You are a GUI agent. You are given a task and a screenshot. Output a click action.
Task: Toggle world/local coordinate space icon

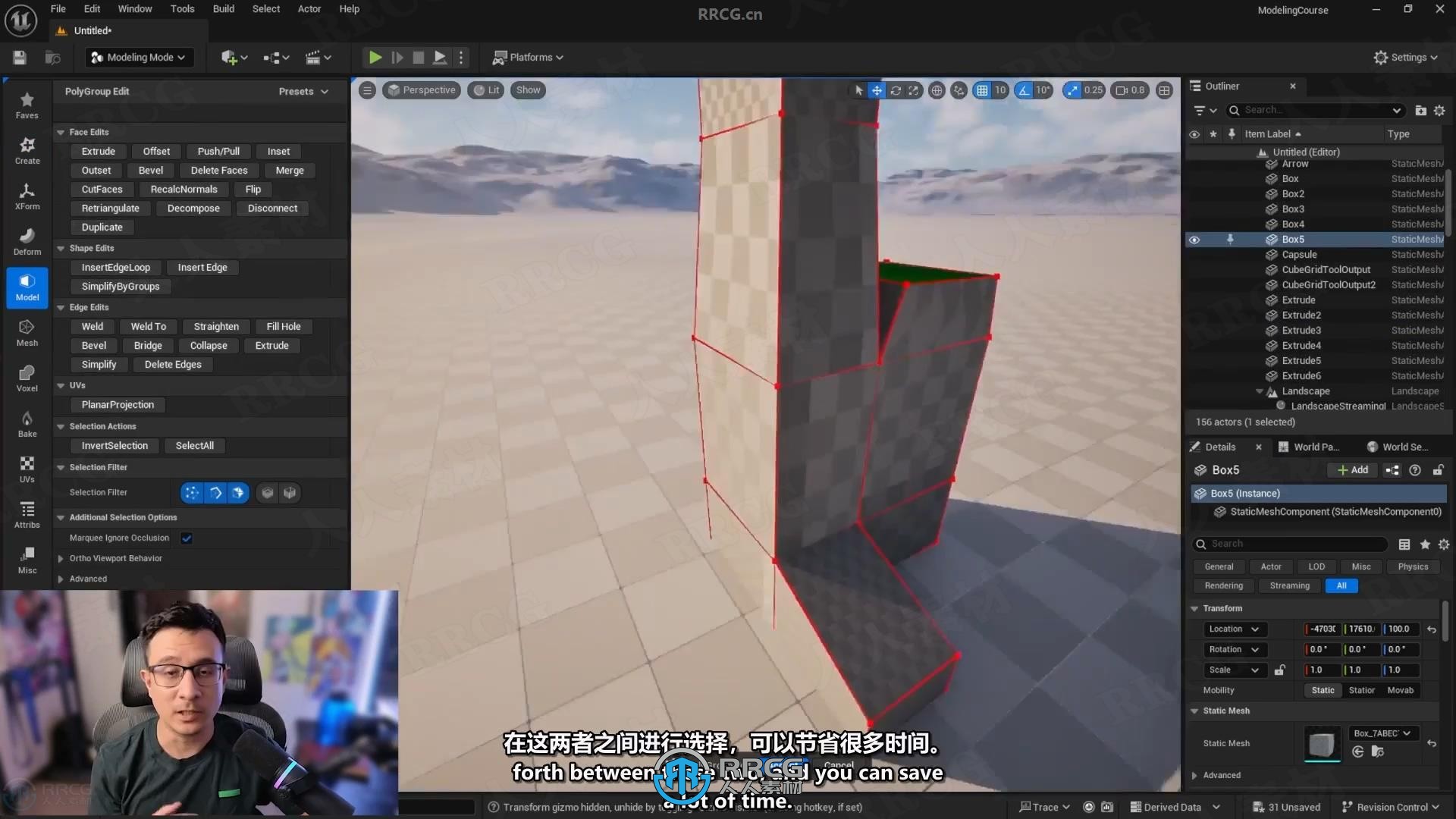937,90
